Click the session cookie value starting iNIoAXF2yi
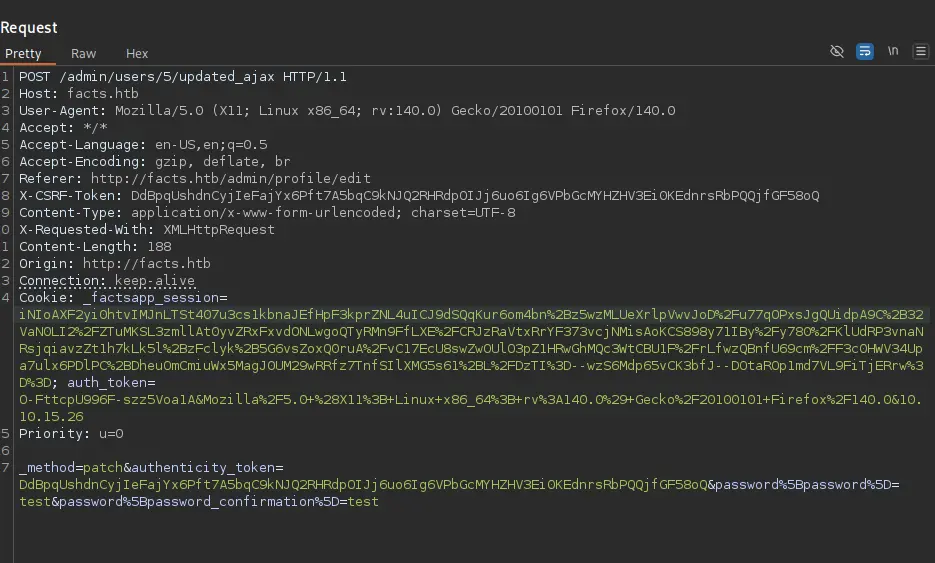 (x=471, y=348)
